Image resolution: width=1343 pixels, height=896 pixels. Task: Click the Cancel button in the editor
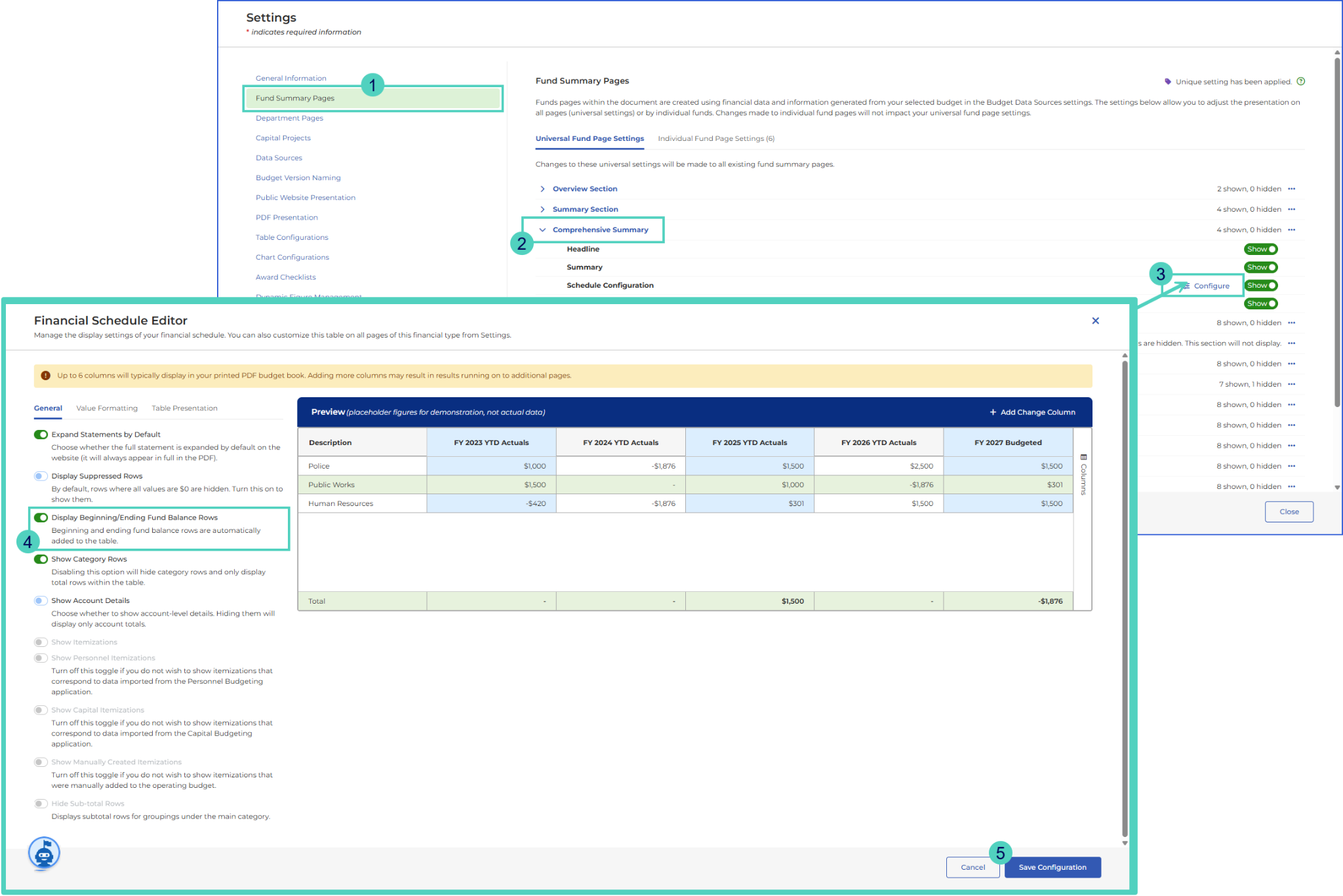pos(972,867)
